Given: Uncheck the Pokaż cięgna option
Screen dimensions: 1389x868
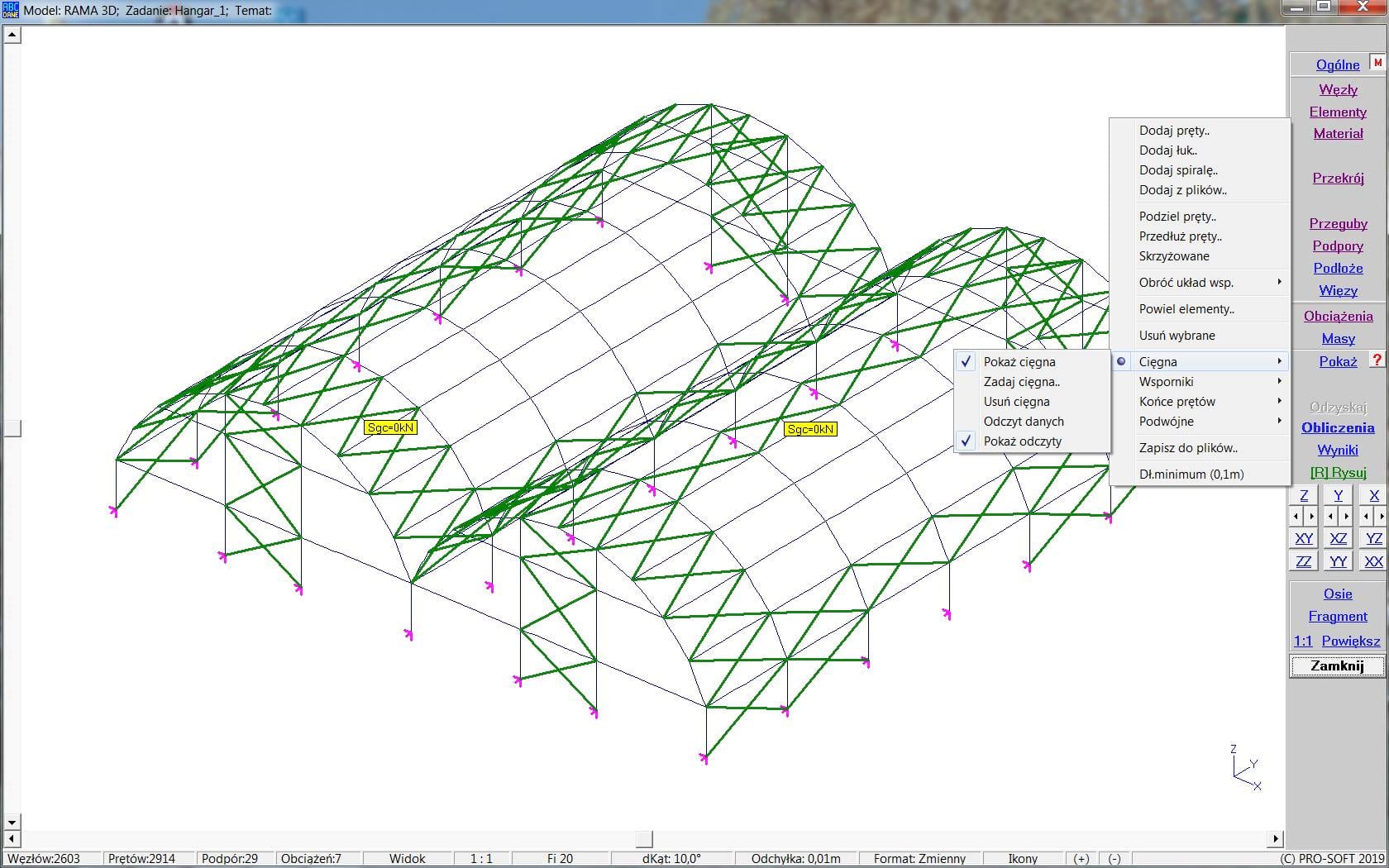Looking at the screenshot, I should pyautogui.click(x=1019, y=362).
